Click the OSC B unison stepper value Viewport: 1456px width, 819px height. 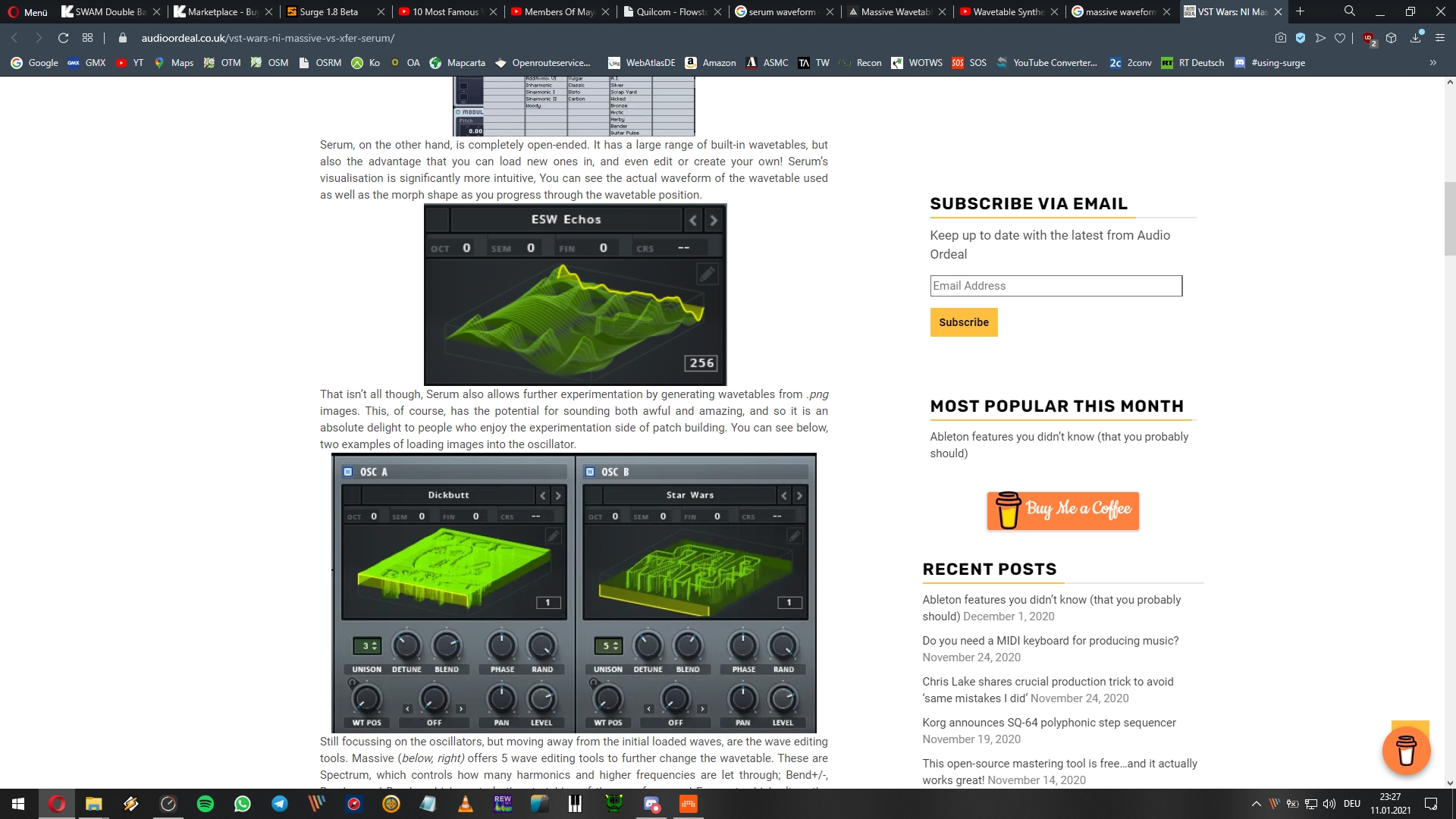(608, 646)
